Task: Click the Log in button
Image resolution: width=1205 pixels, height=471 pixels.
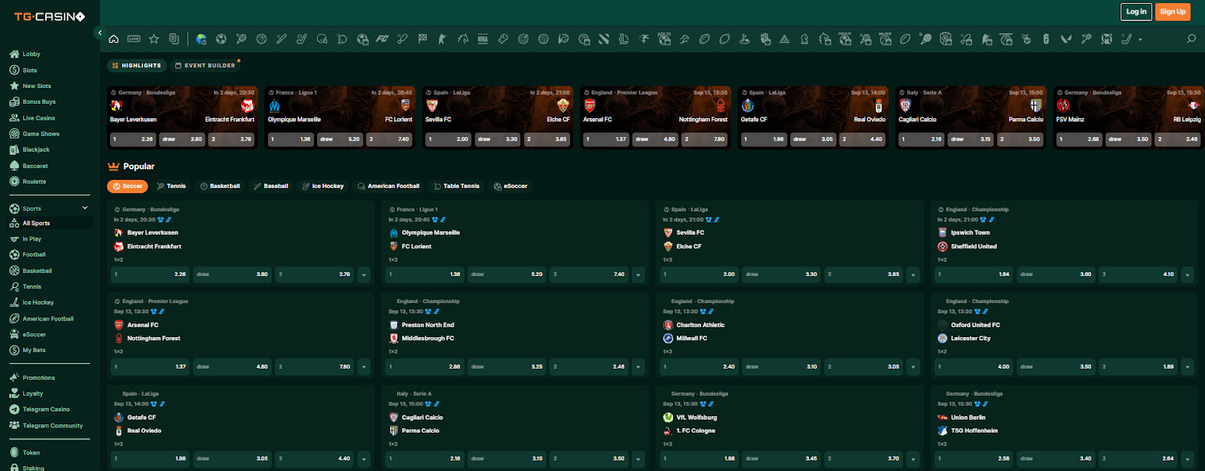Action: pyautogui.click(x=1135, y=12)
